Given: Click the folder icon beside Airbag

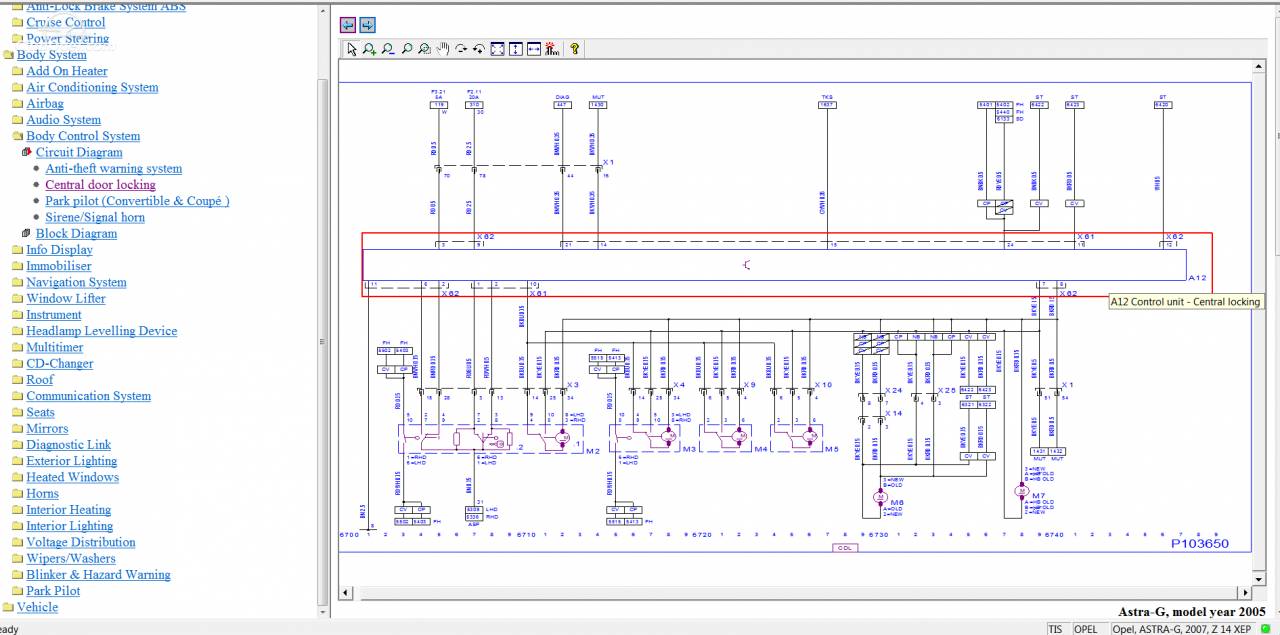Looking at the screenshot, I should pyautogui.click(x=18, y=103).
